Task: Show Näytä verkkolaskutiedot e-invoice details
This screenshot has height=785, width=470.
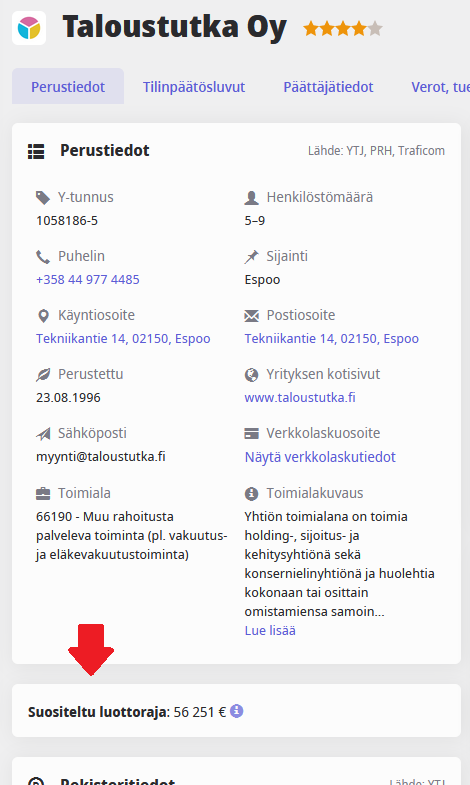Action: click(320, 457)
